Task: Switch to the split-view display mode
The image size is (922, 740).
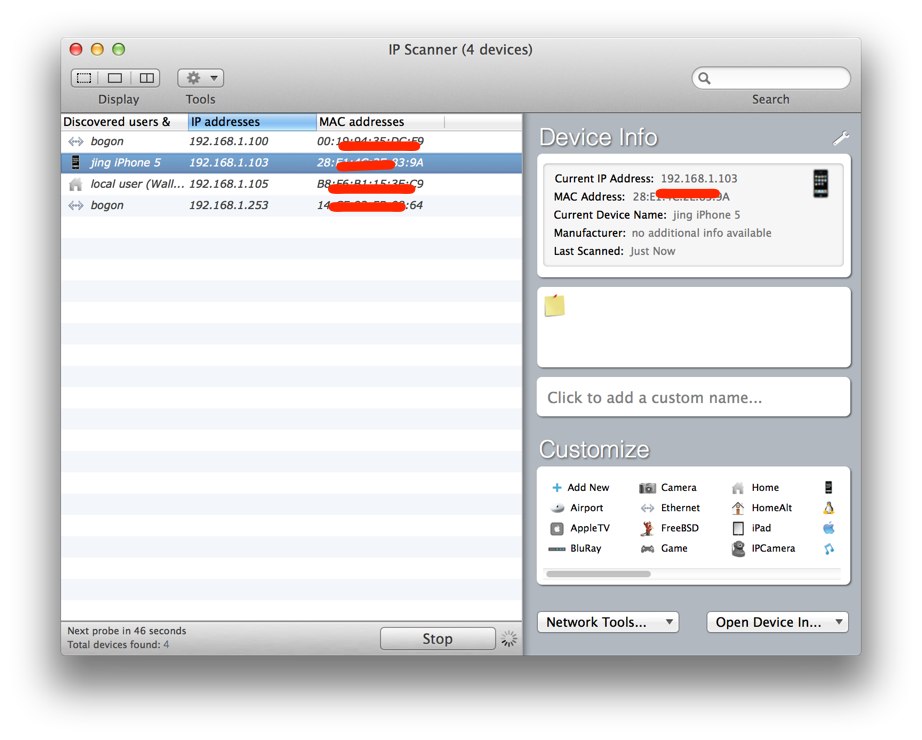Action: [x=146, y=78]
